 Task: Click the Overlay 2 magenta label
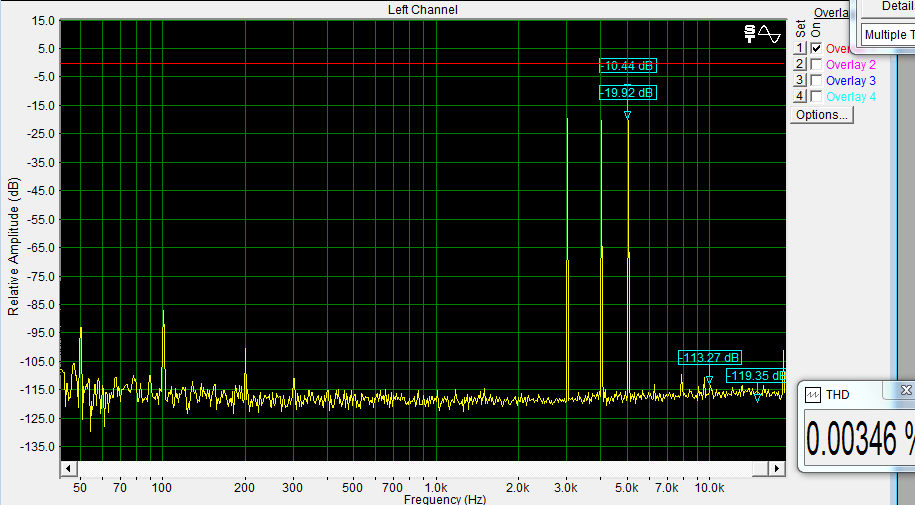[851, 65]
